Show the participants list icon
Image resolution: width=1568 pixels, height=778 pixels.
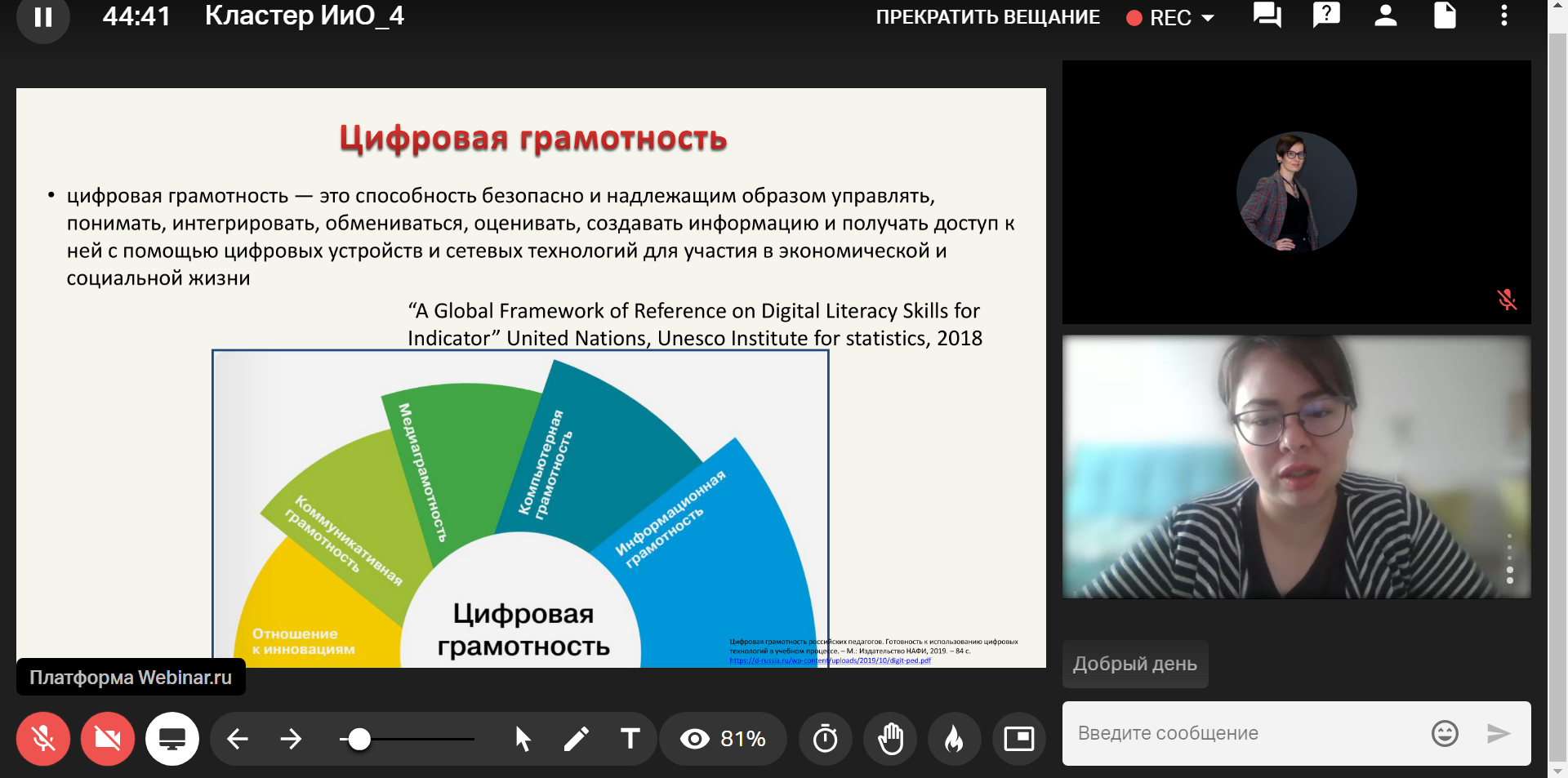click(x=1385, y=16)
